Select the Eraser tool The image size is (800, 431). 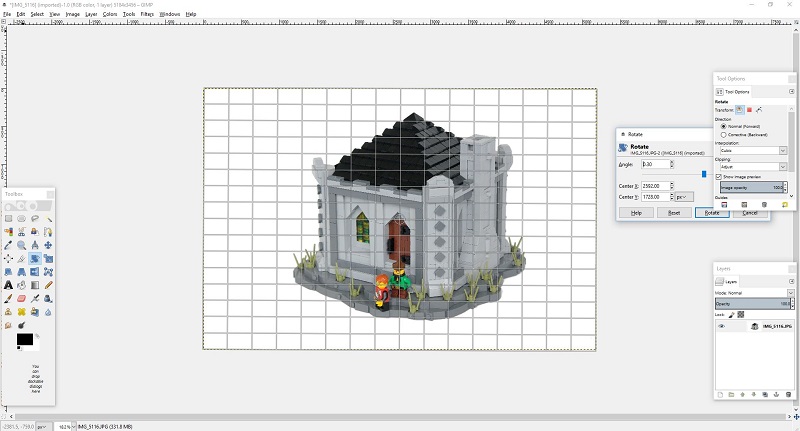coord(21,298)
